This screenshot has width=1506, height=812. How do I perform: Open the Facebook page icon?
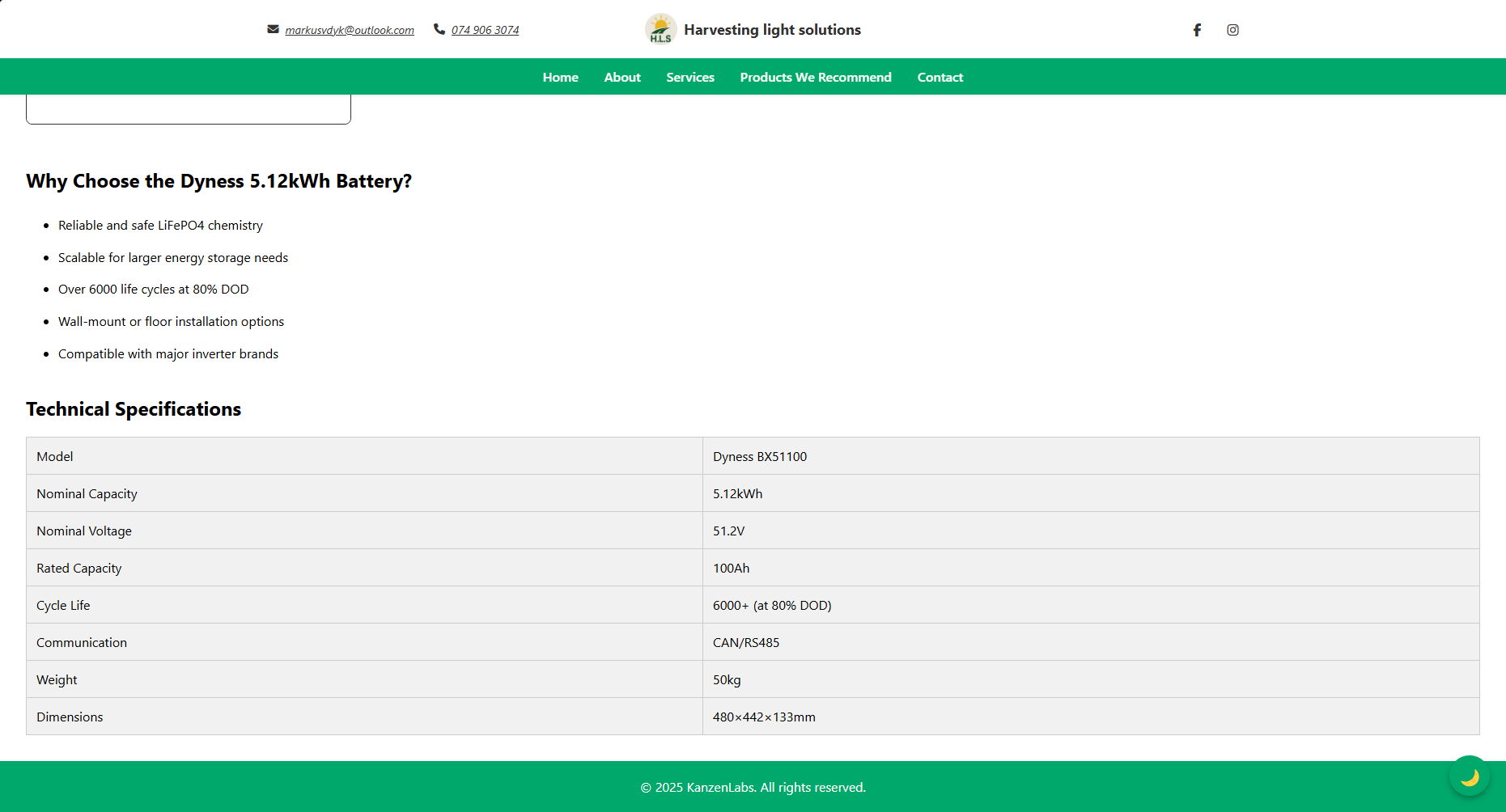(1197, 30)
